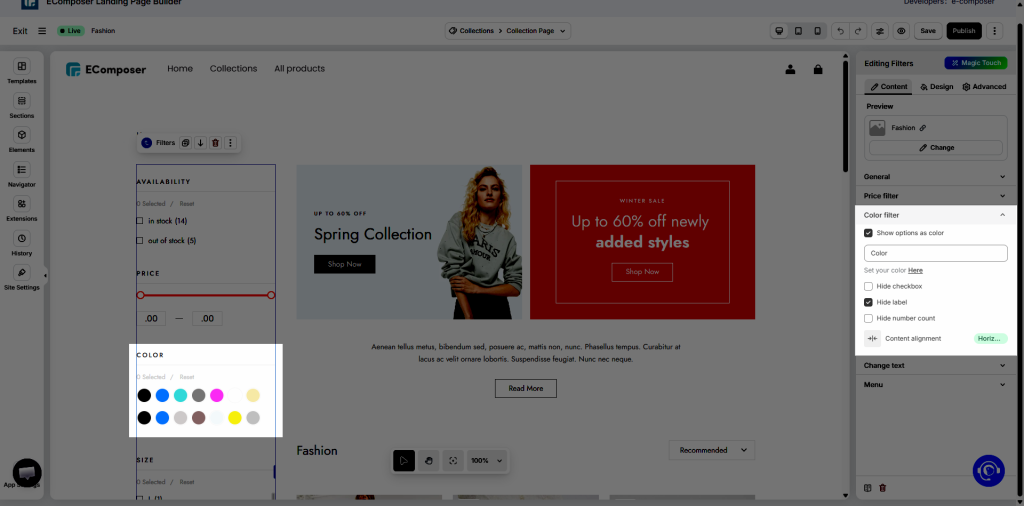Duplicate the Filters element
The width and height of the screenshot is (1024, 506).
click(x=186, y=143)
